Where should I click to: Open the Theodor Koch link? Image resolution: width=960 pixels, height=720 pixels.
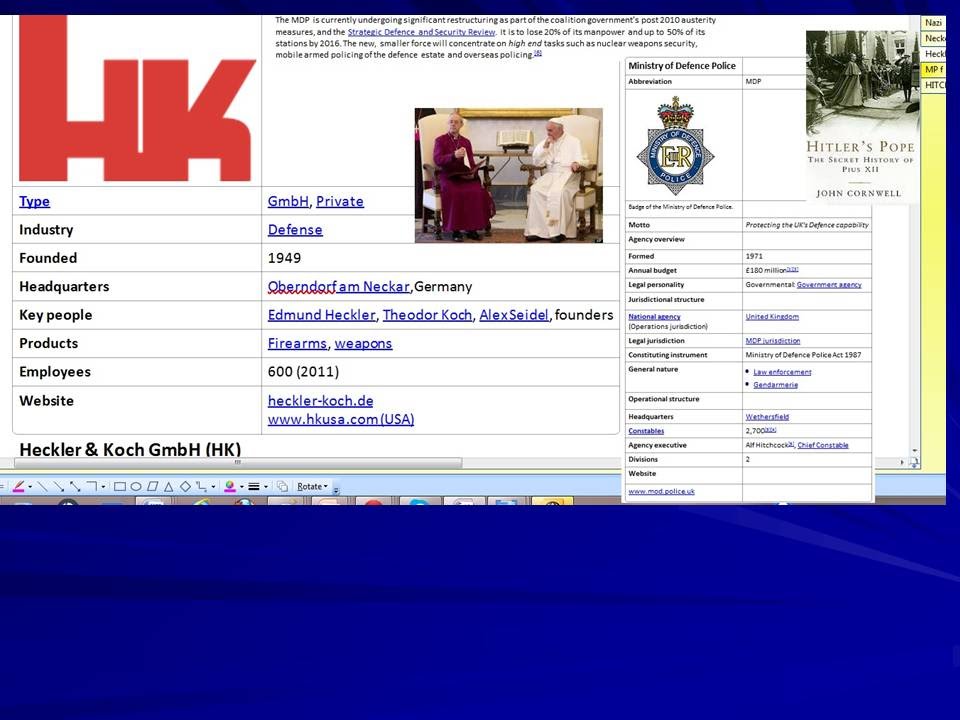coord(427,315)
